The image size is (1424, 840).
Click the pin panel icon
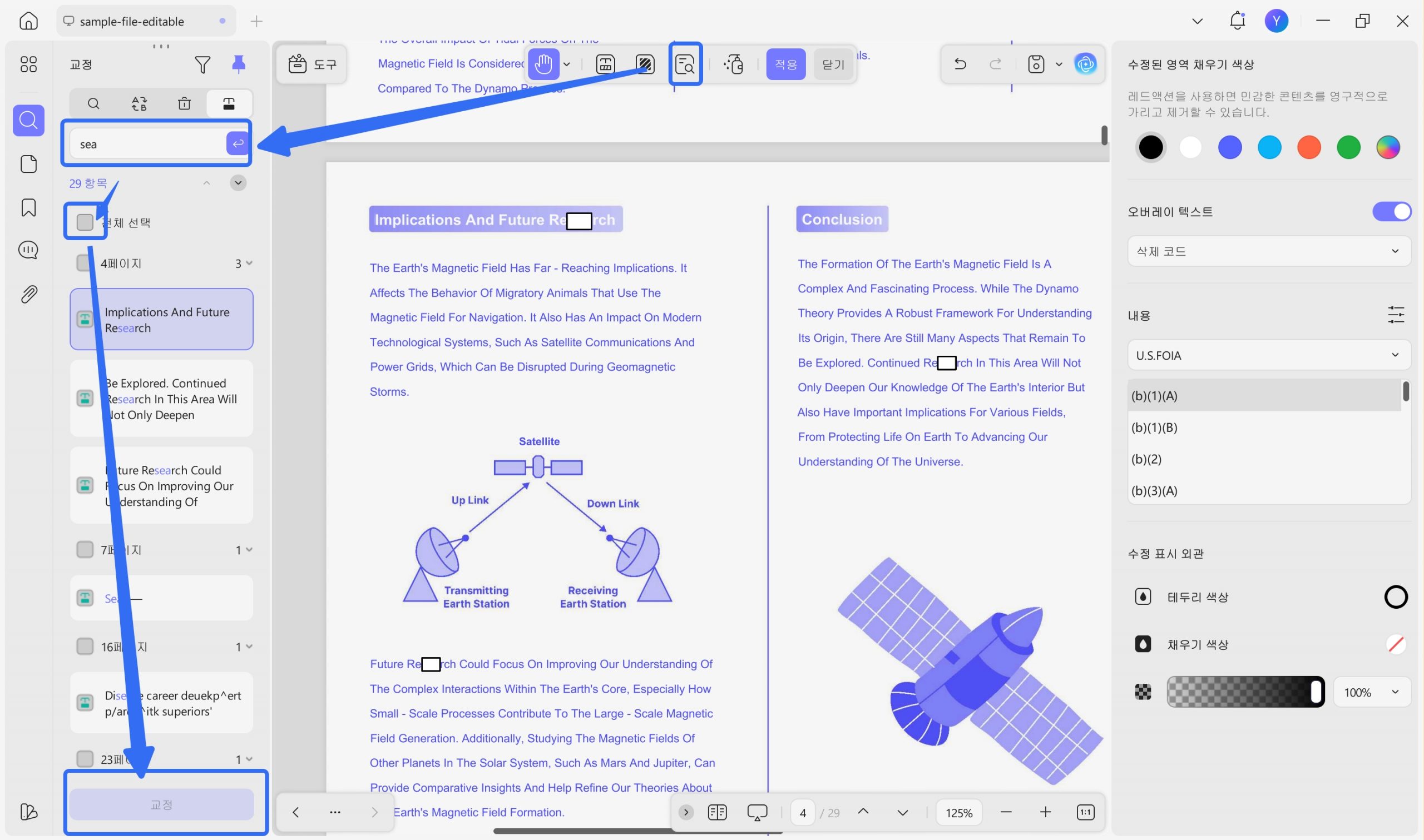pyautogui.click(x=239, y=64)
